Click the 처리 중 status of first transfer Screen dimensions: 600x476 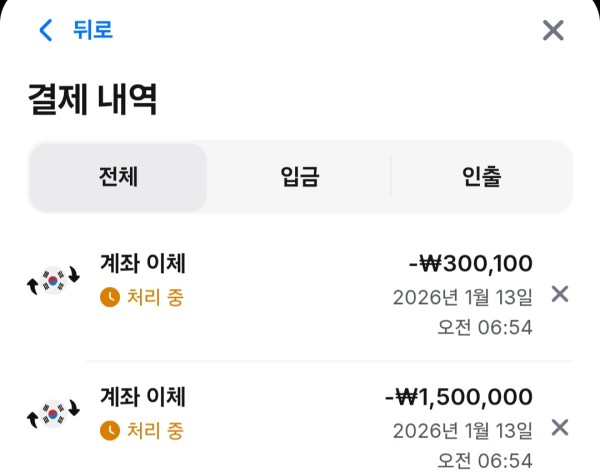[155, 297]
